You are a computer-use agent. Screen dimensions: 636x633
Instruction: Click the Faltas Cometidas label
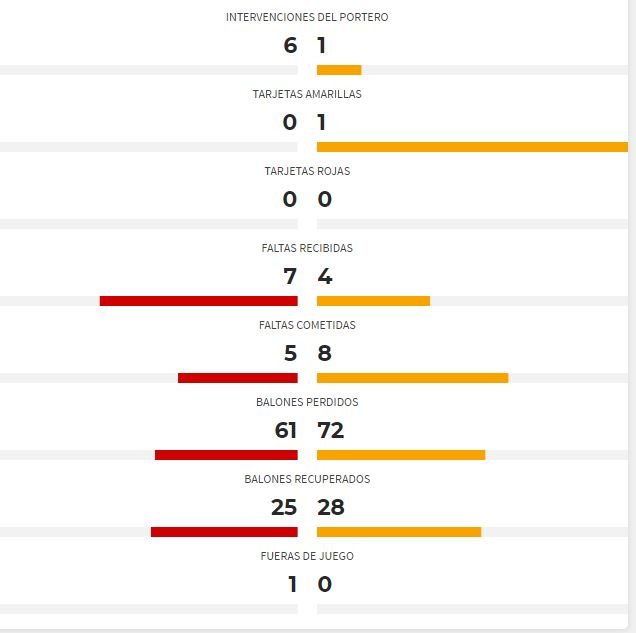pyautogui.click(x=307, y=325)
